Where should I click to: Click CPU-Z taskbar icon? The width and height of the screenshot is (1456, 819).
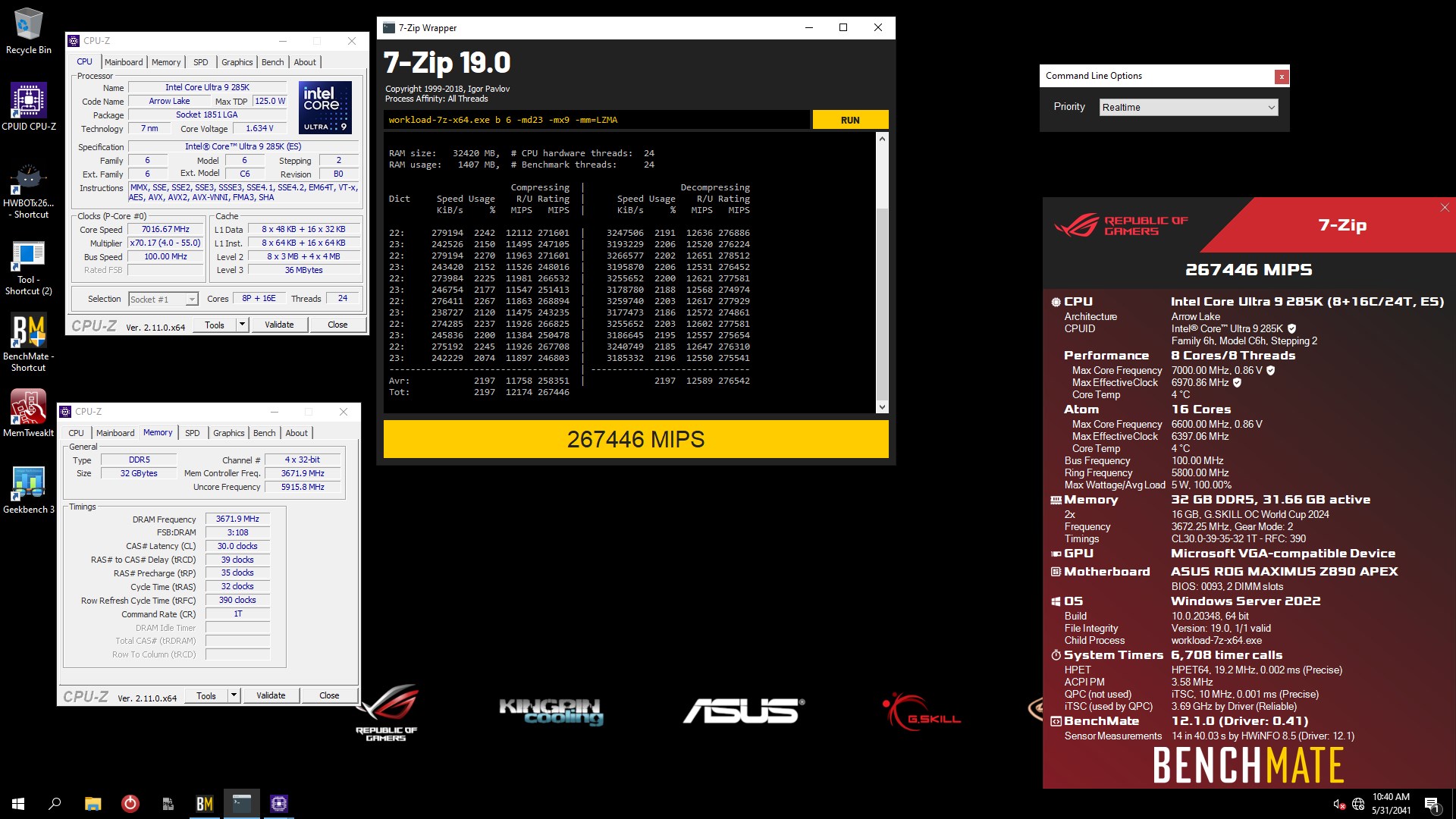[x=279, y=804]
